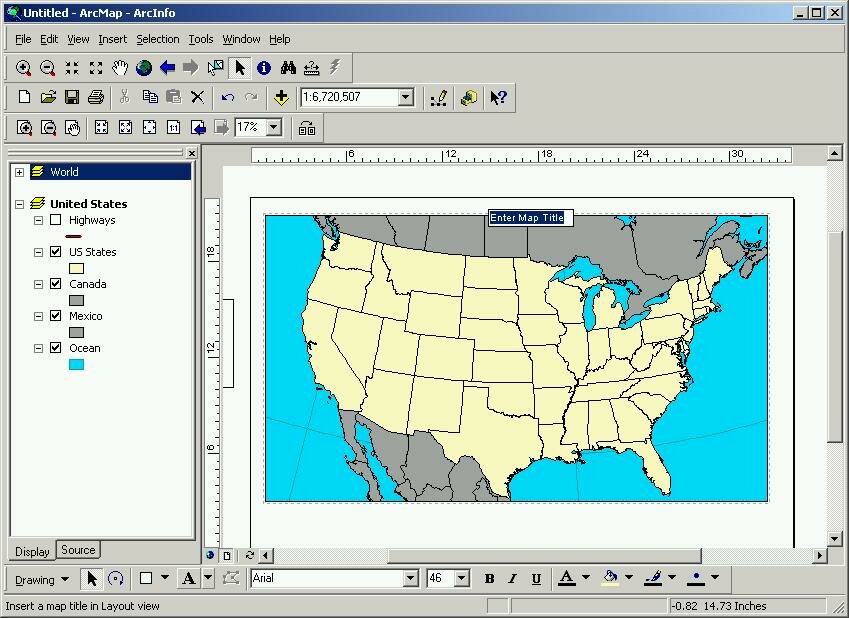Click the Fixed Zoom In icon
849x618 pixels.
tap(72, 68)
